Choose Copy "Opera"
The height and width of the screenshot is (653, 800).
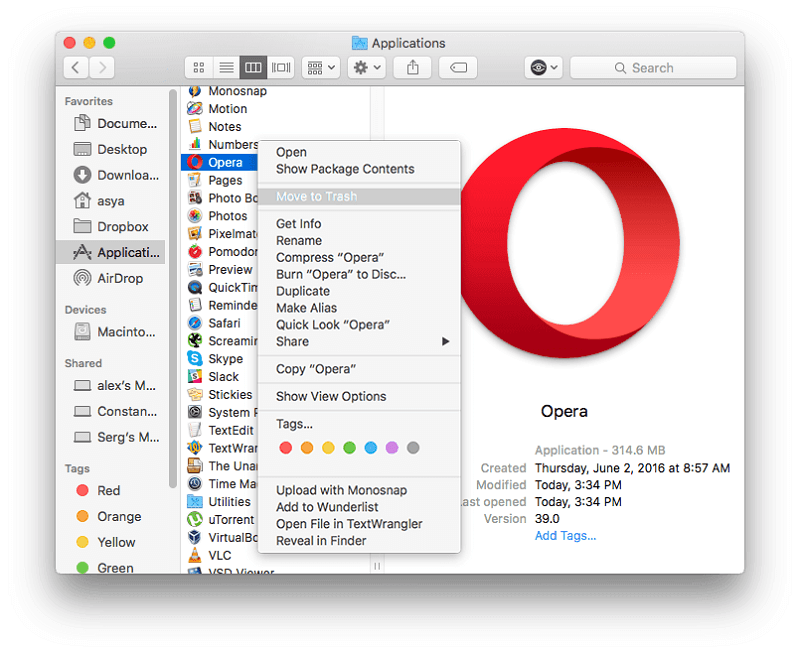click(359, 369)
